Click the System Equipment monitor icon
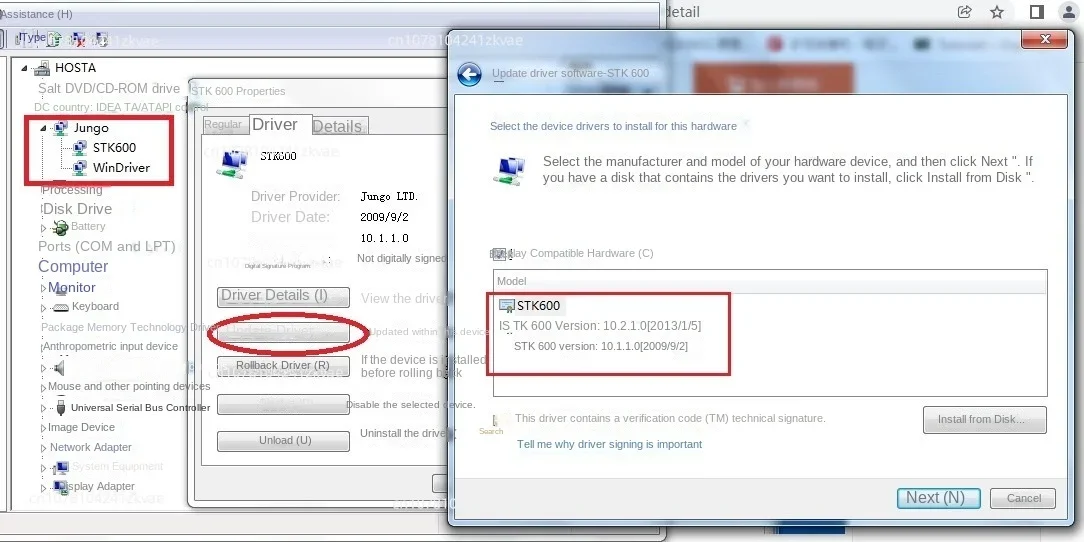The image size is (1084, 542). (61, 467)
